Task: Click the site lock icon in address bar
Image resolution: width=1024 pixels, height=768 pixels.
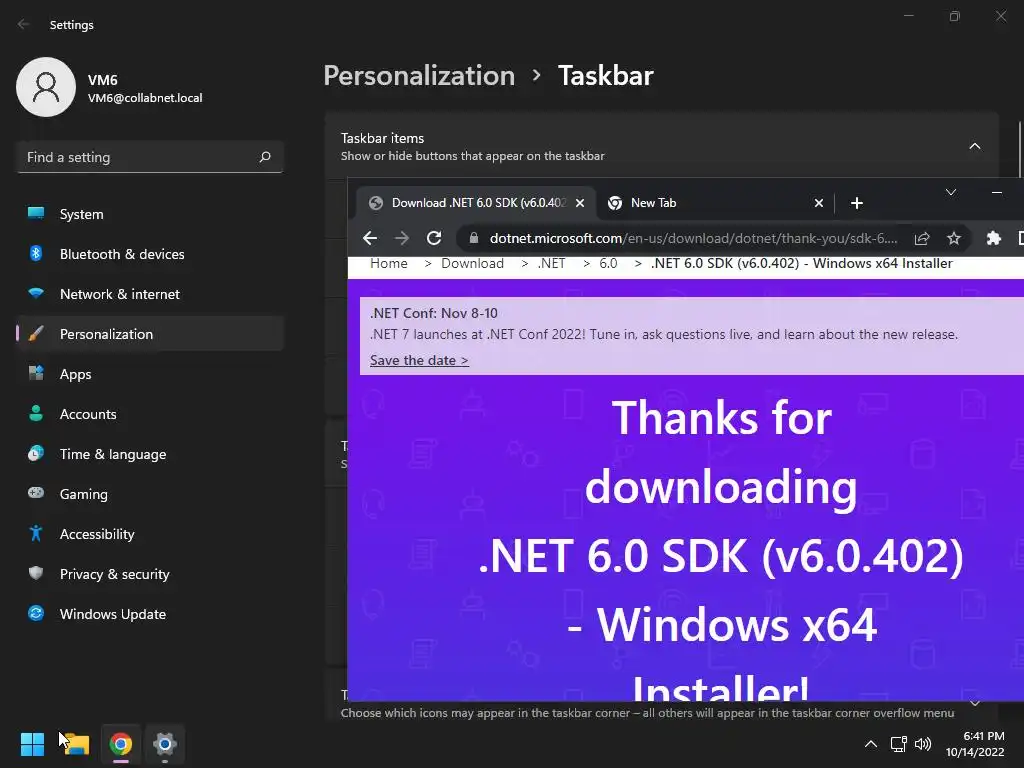Action: [474, 238]
